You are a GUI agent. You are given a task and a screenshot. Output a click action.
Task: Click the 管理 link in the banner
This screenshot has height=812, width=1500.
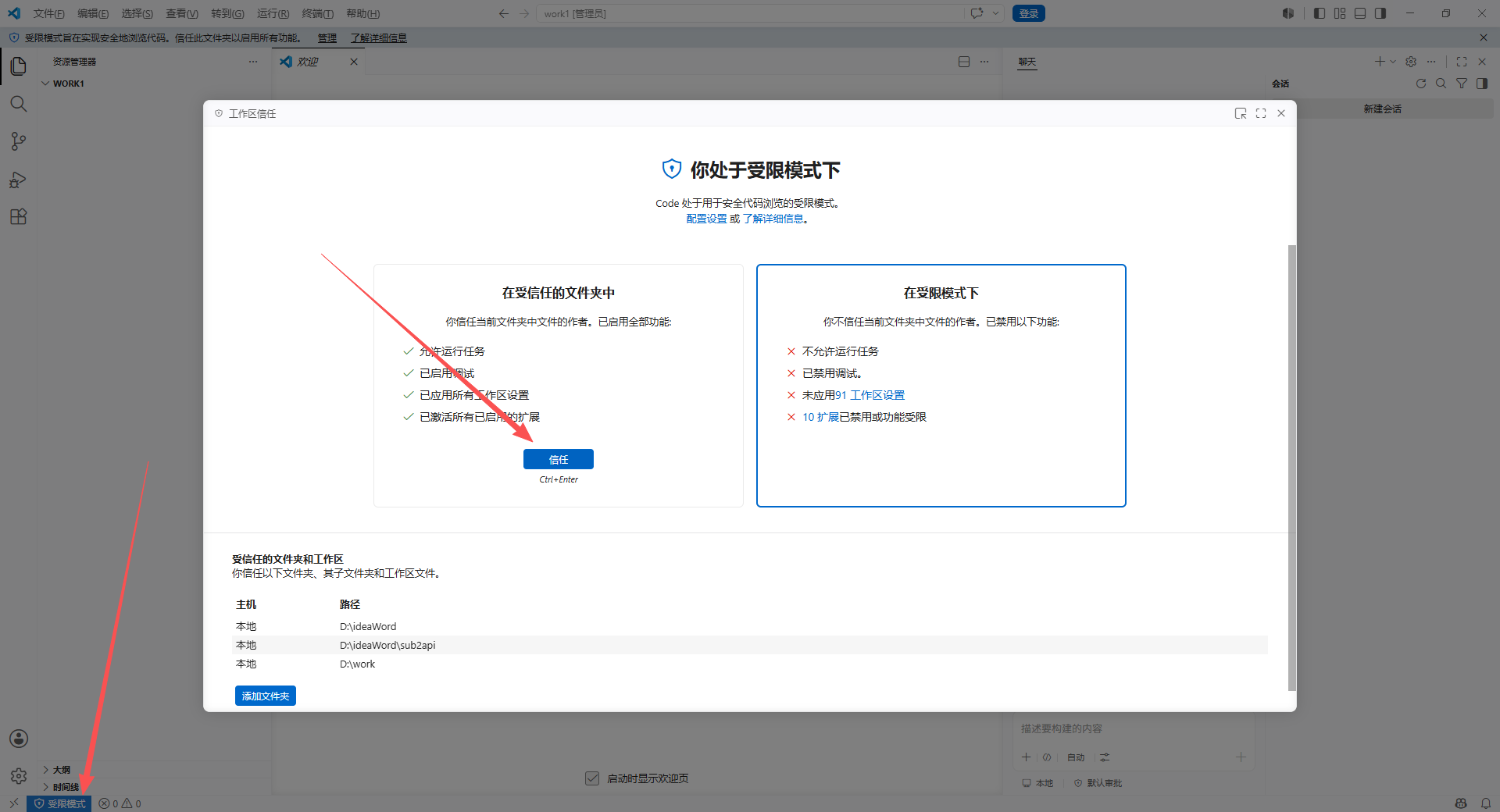click(x=327, y=37)
